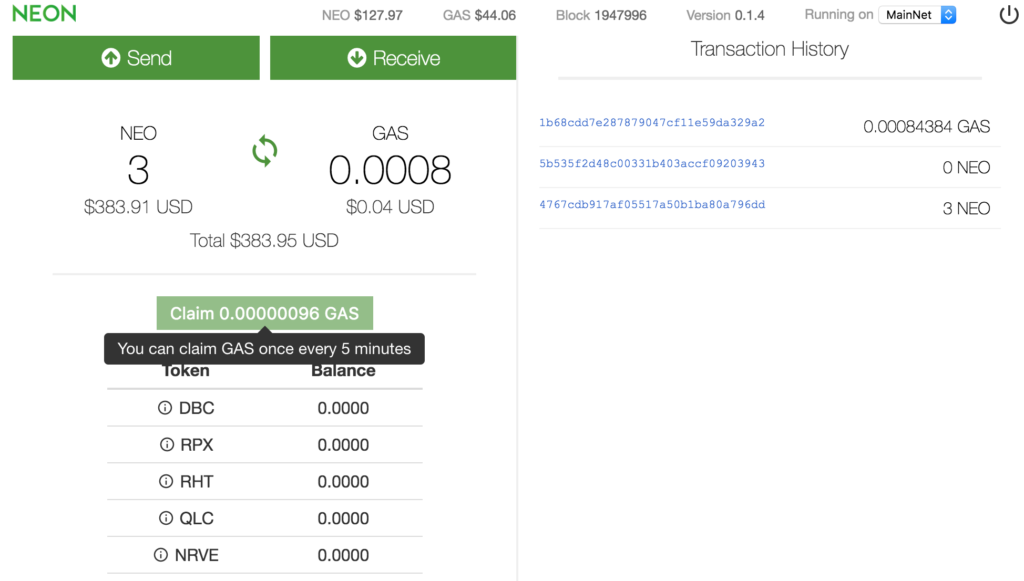Click the info icon next to DBC
The width and height of the screenshot is (1024, 581).
point(165,407)
